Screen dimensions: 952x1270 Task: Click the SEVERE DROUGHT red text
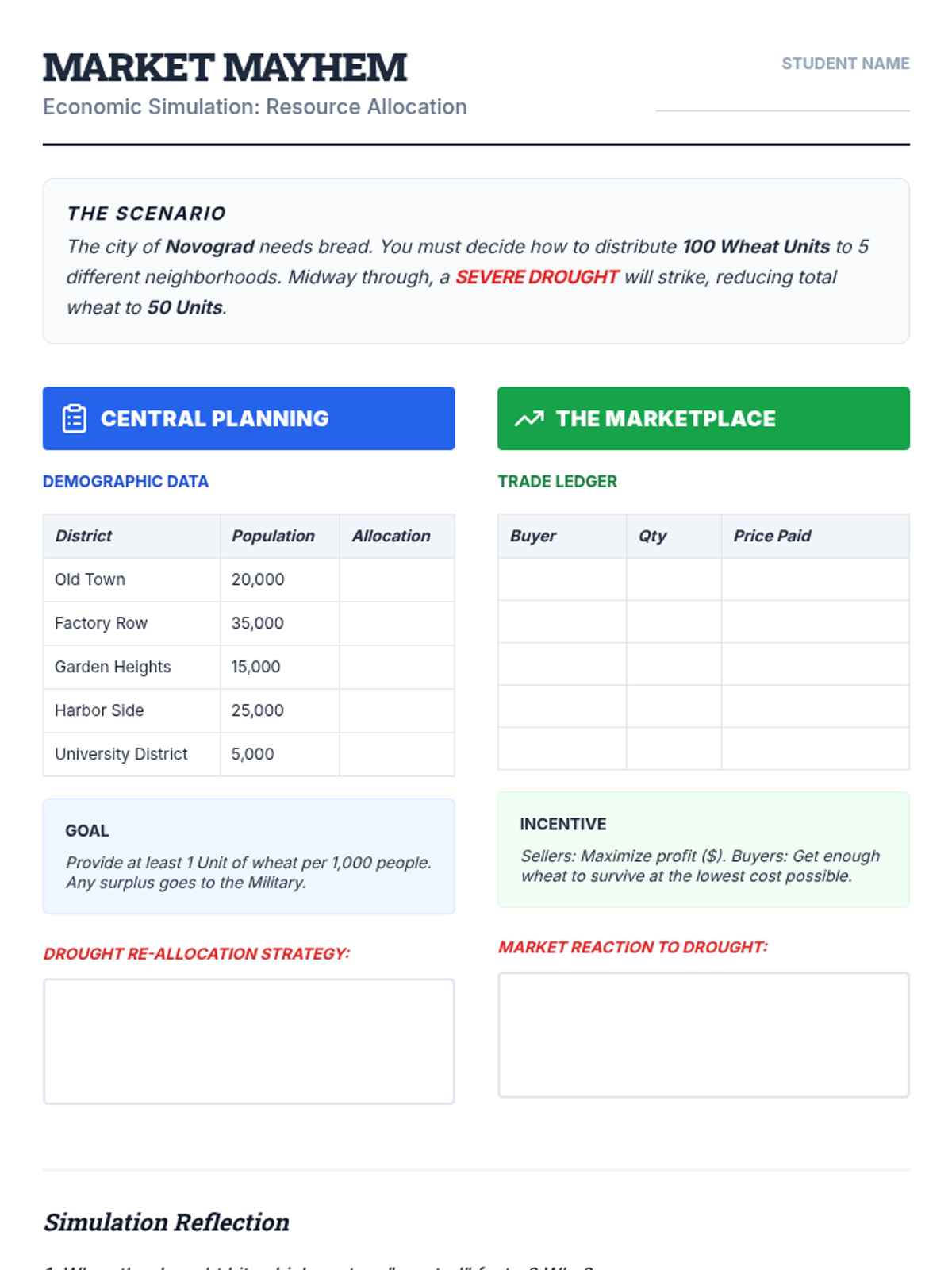point(536,277)
